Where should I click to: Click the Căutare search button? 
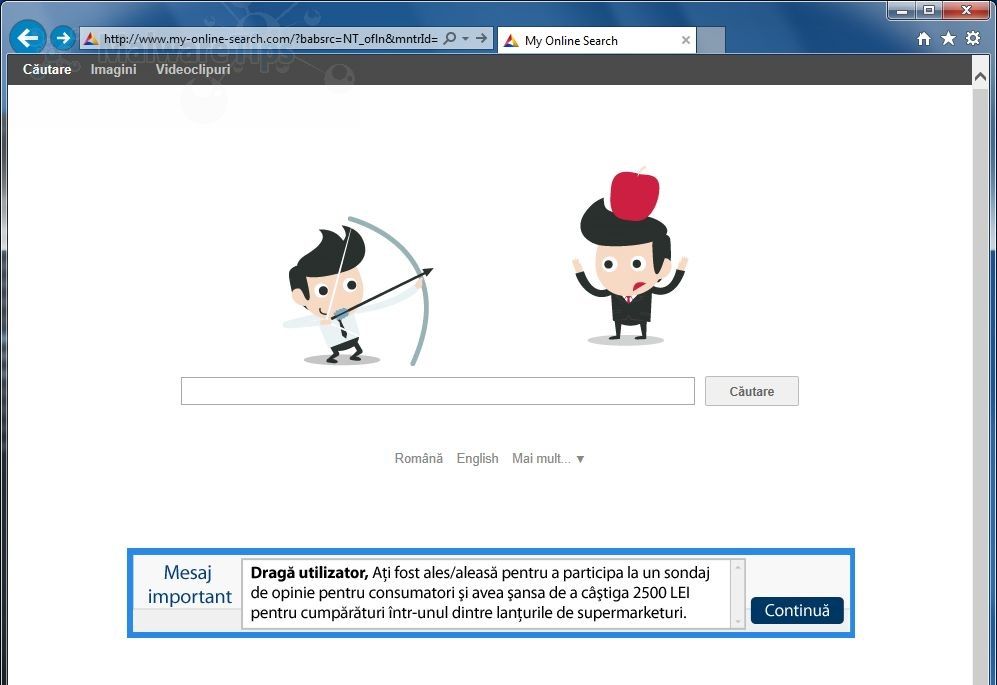coord(752,391)
